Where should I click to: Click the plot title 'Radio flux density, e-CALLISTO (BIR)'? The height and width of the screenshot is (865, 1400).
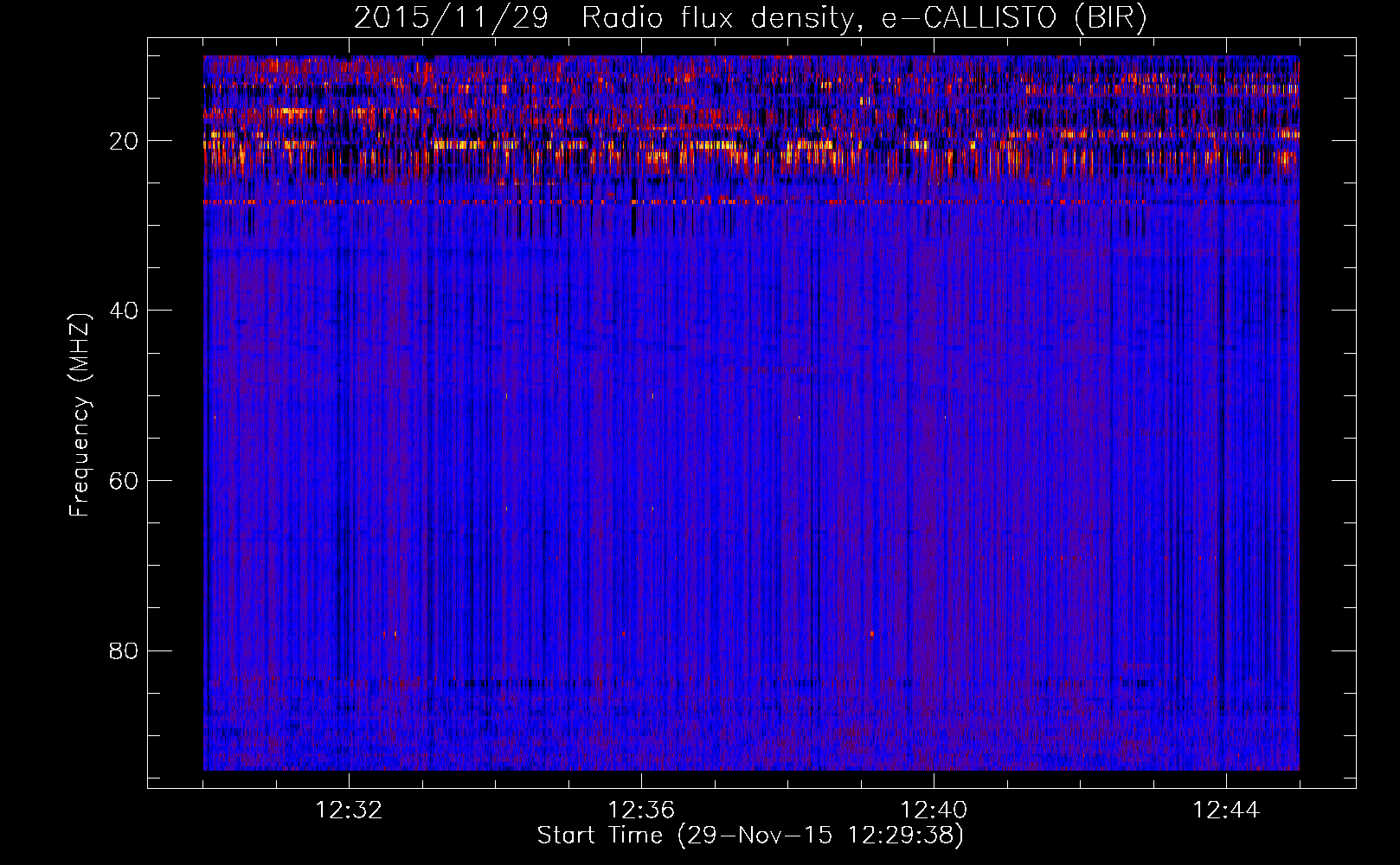[864, 18]
